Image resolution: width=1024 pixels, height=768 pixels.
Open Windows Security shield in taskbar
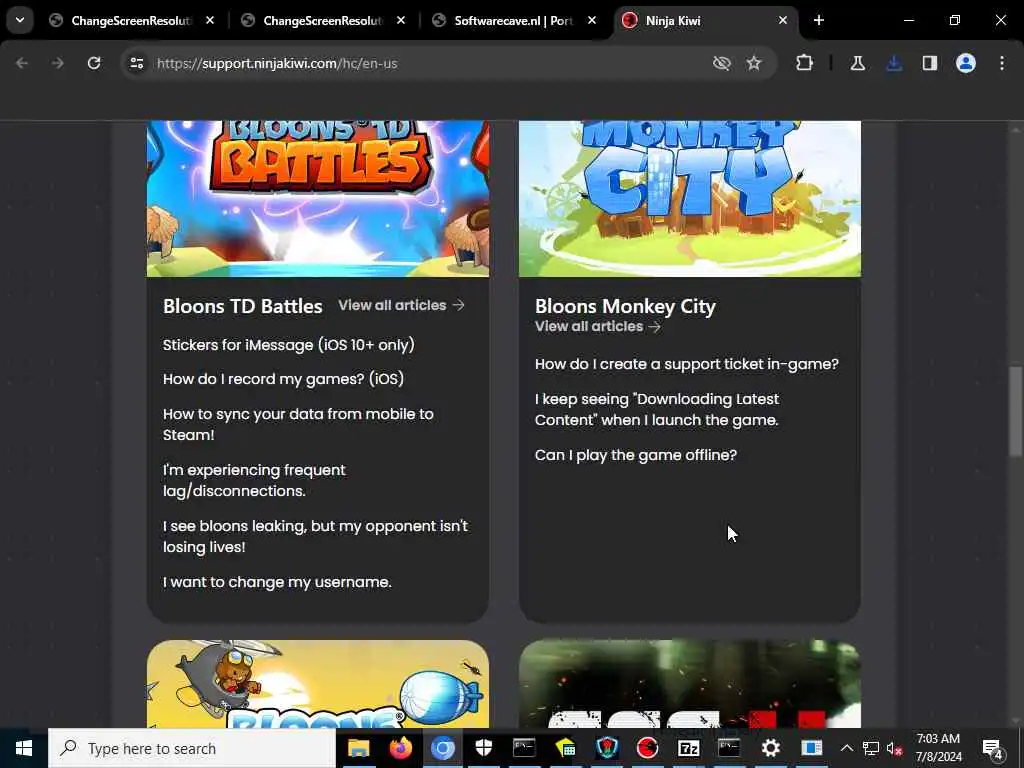tap(483, 748)
